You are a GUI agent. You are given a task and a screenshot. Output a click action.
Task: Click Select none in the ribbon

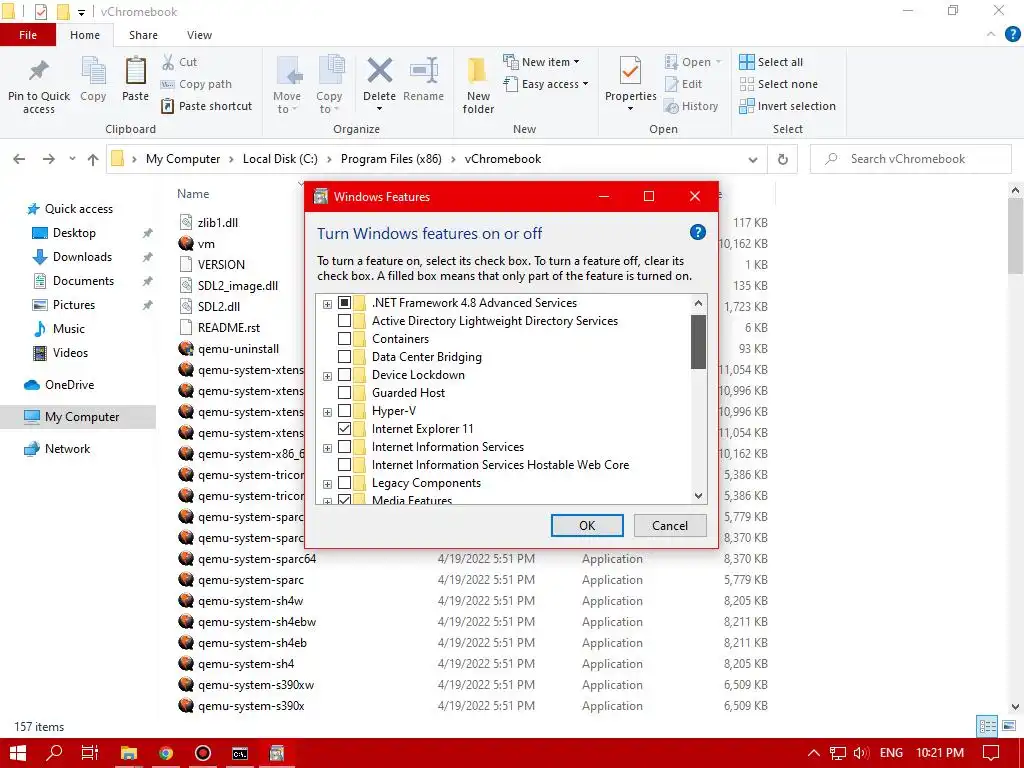point(778,84)
